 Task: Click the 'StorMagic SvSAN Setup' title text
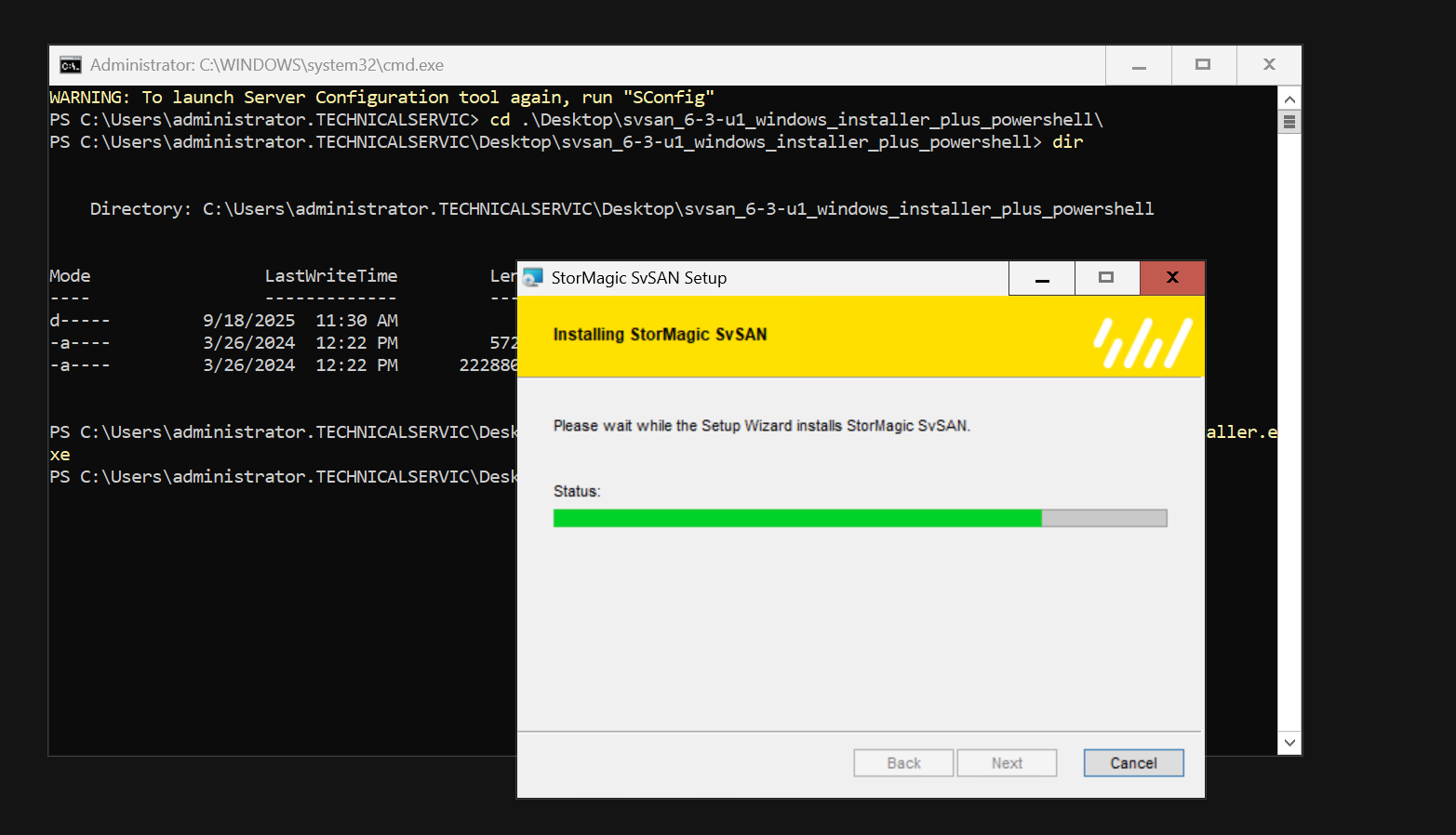639,278
